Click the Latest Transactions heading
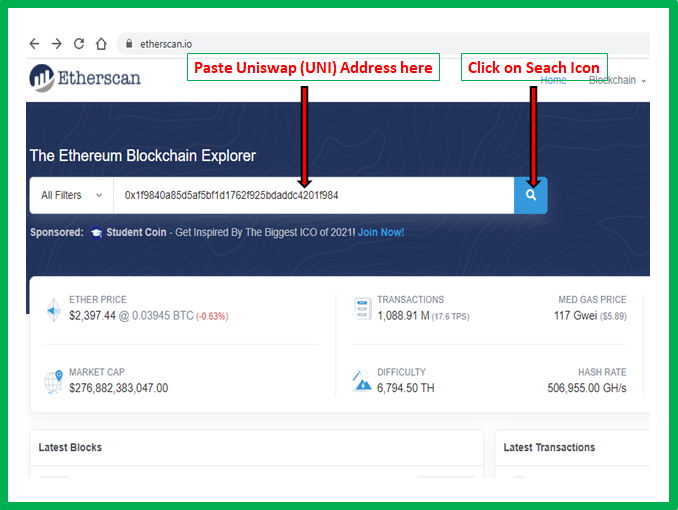The image size is (678, 510). click(x=549, y=447)
